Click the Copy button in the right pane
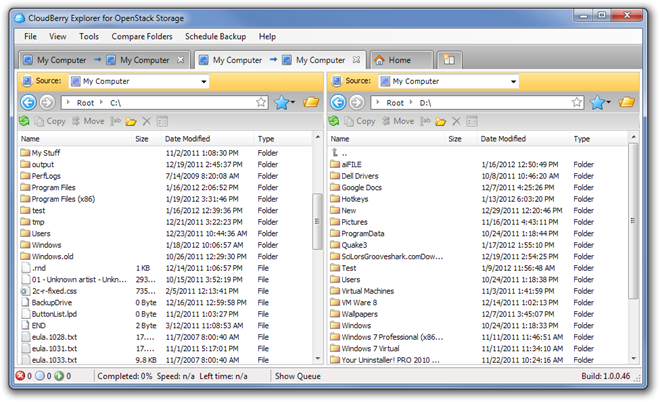The height and width of the screenshot is (402, 660). 360,121
